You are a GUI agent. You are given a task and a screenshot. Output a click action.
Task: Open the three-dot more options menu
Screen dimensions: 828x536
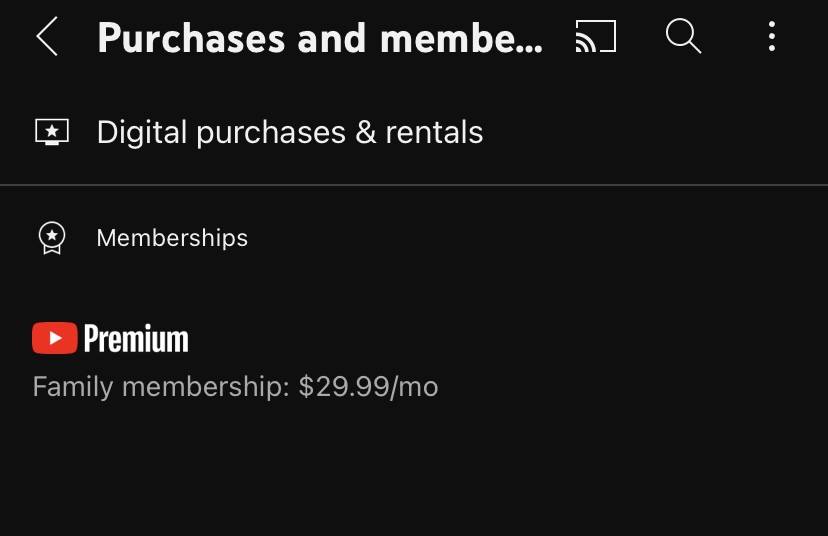click(x=771, y=36)
